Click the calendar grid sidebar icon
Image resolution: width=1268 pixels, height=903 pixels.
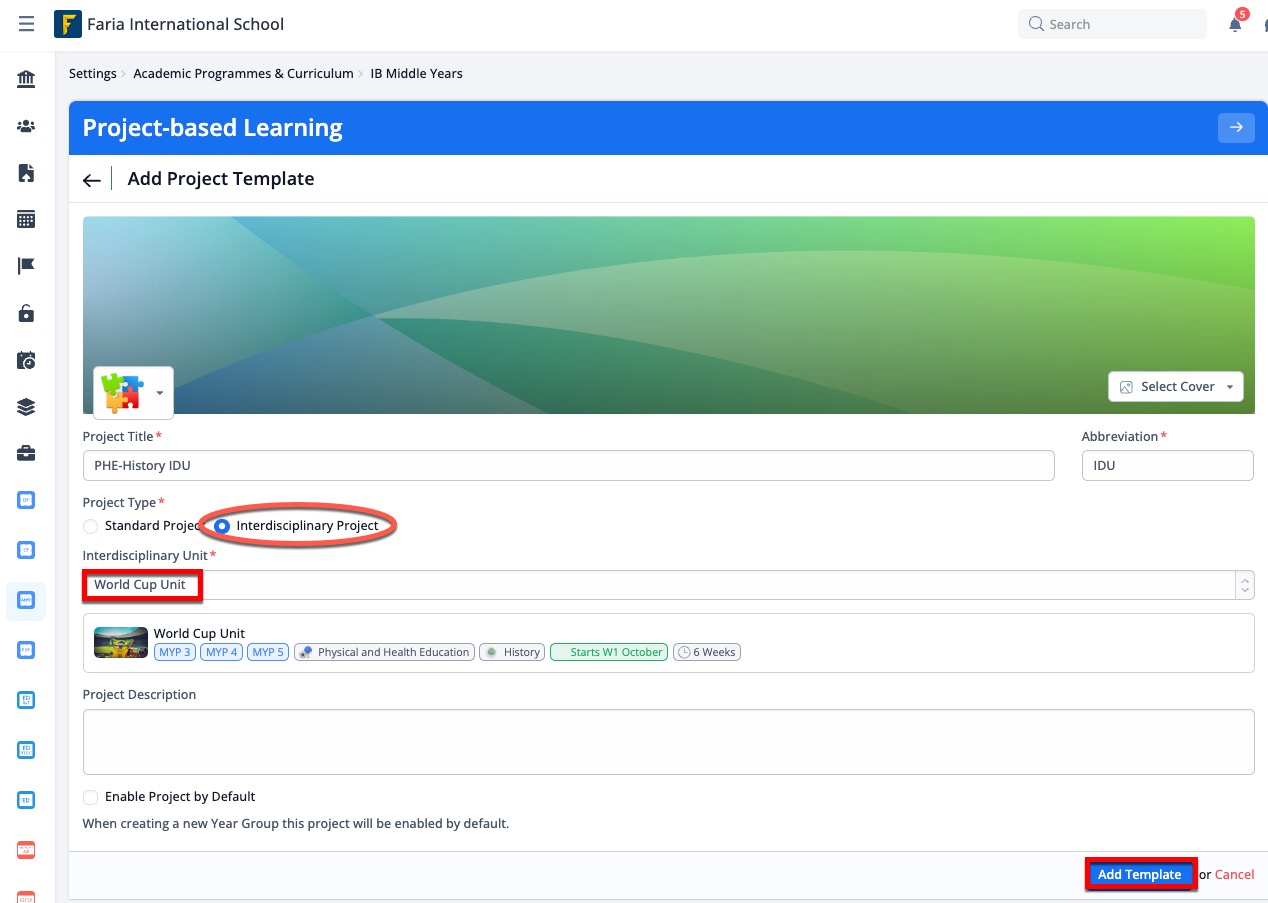[26, 220]
